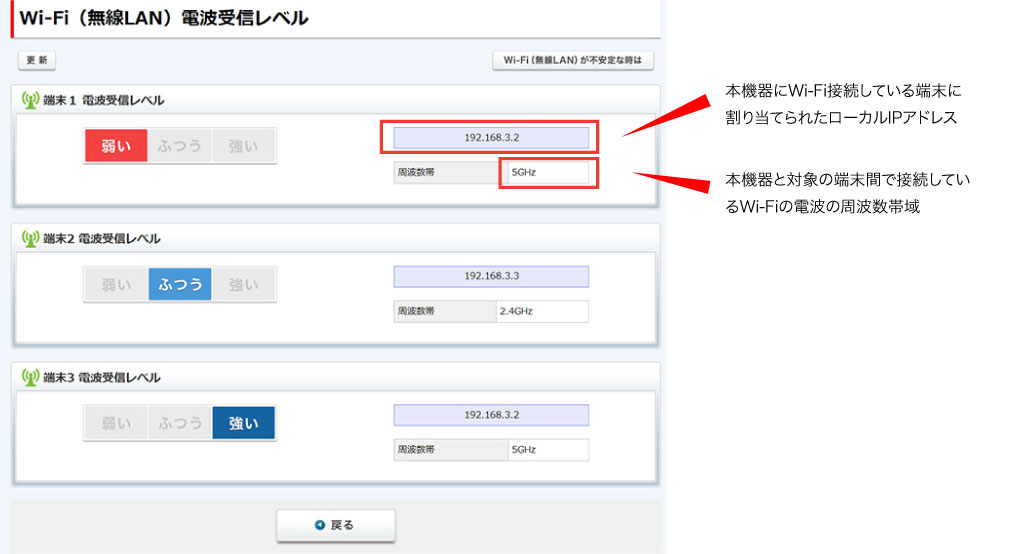1024x554 pixels.
Task: Click 端末2 IP address field 192.168.3.3
Action: click(x=491, y=276)
